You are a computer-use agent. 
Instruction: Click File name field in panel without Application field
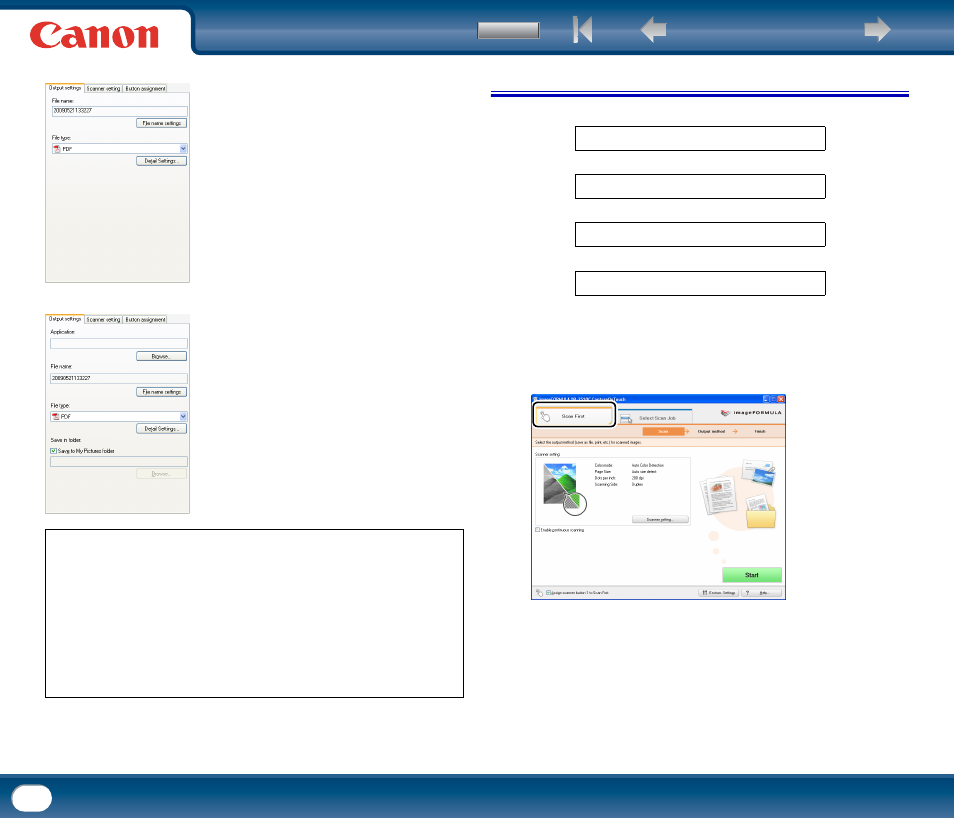[119, 111]
